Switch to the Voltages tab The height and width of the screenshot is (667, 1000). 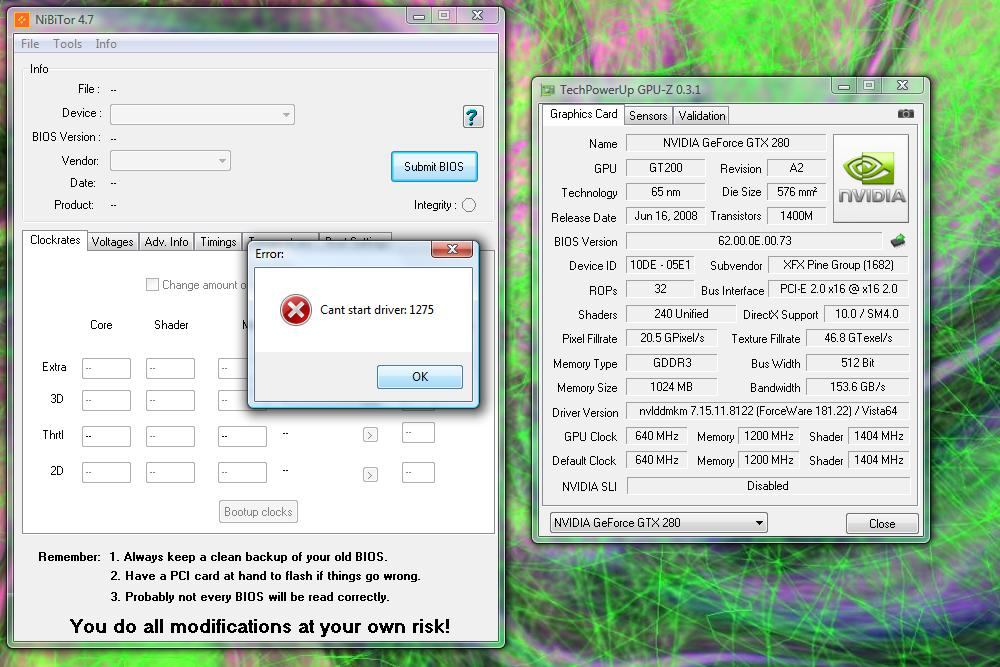tap(112, 242)
